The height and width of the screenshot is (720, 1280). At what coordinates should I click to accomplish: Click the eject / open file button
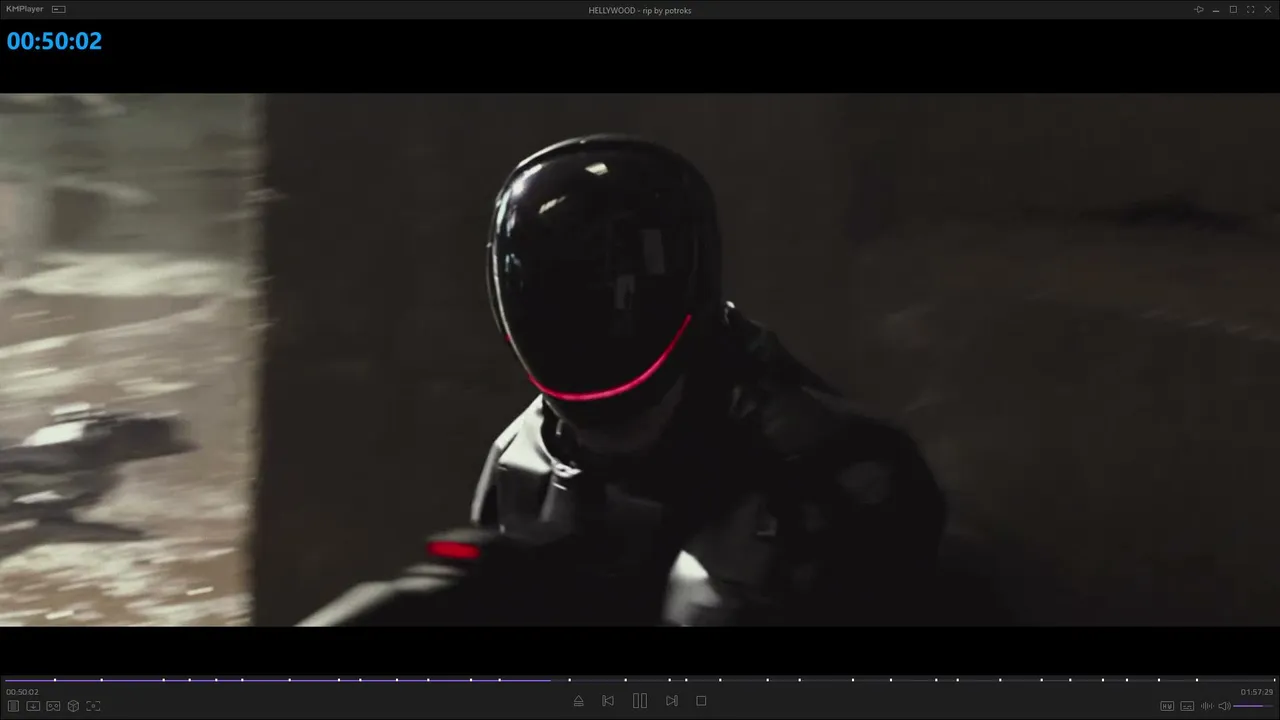tap(578, 701)
